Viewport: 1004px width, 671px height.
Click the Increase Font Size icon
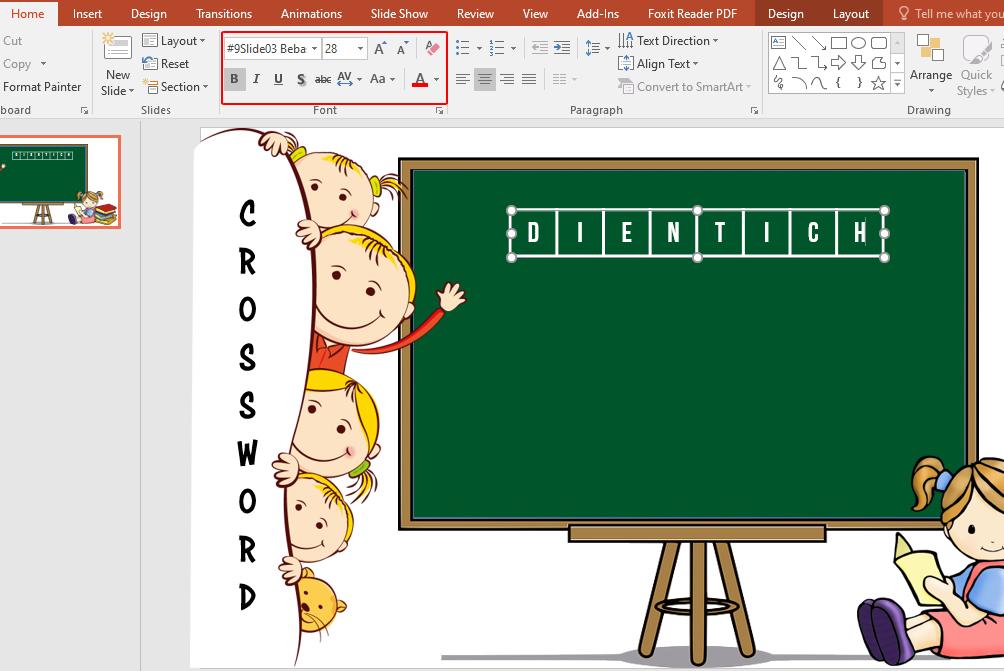tap(378, 47)
